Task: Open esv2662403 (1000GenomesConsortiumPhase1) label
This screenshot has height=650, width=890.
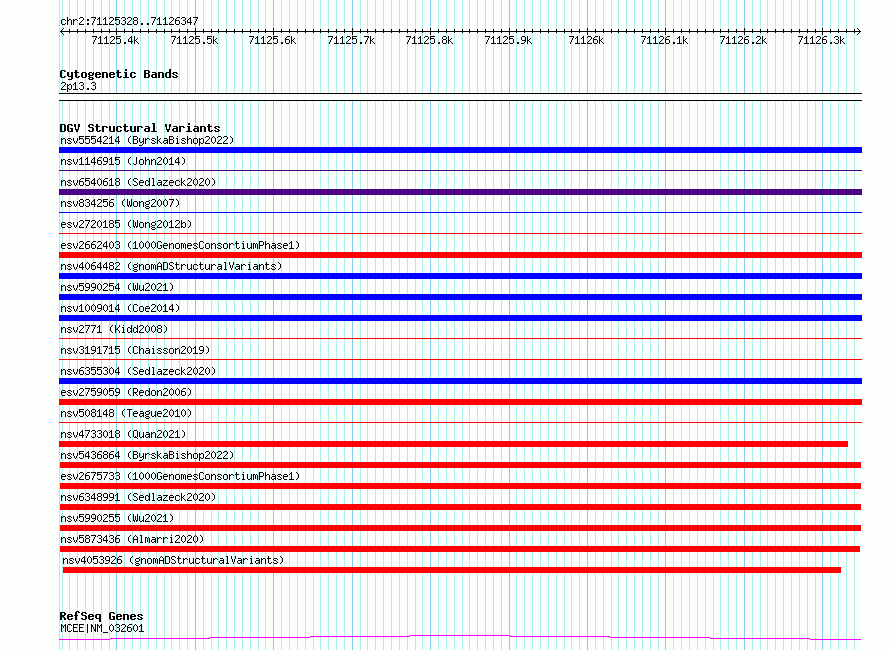Action: point(180,245)
